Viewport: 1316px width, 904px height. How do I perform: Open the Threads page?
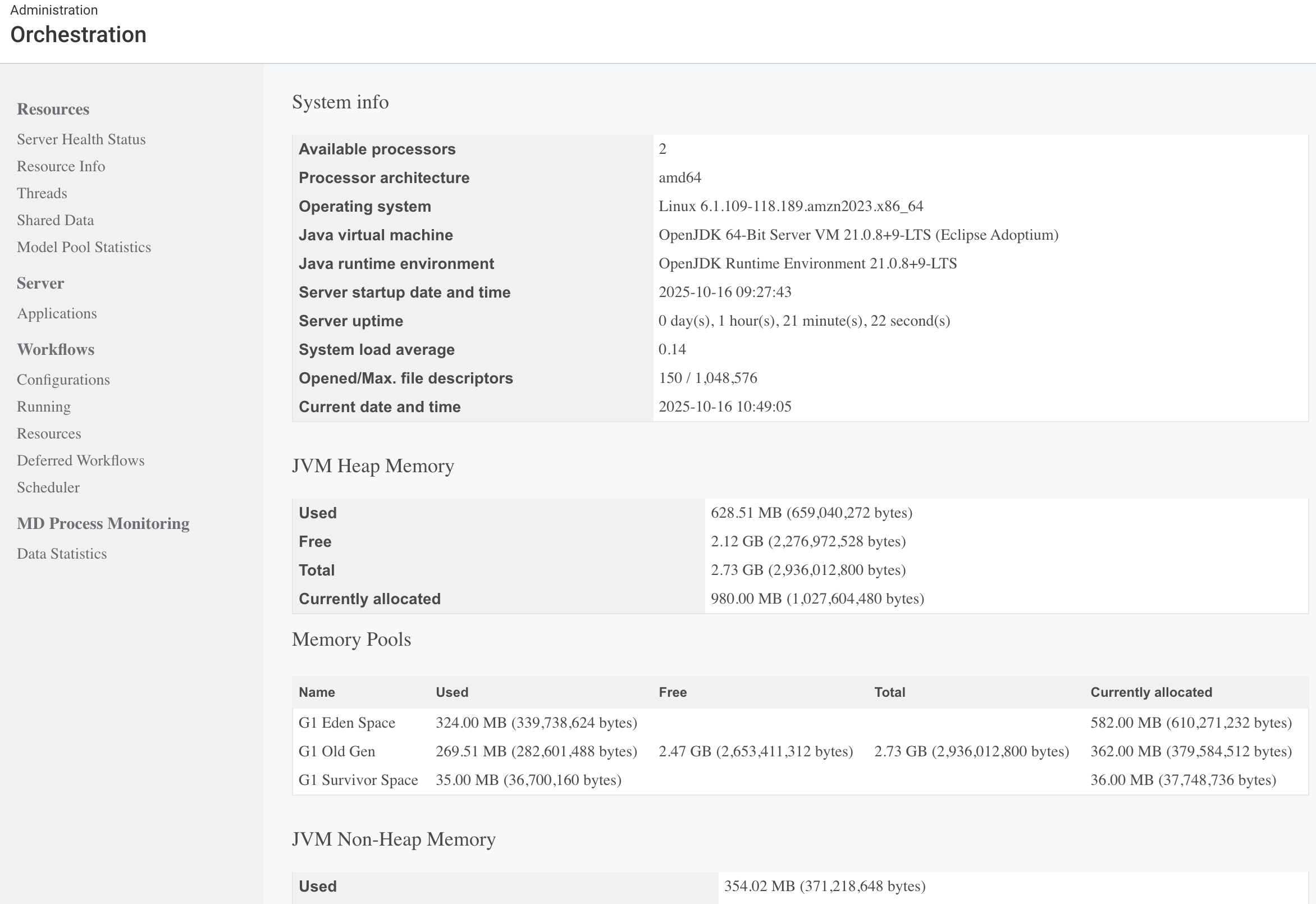tap(42, 193)
